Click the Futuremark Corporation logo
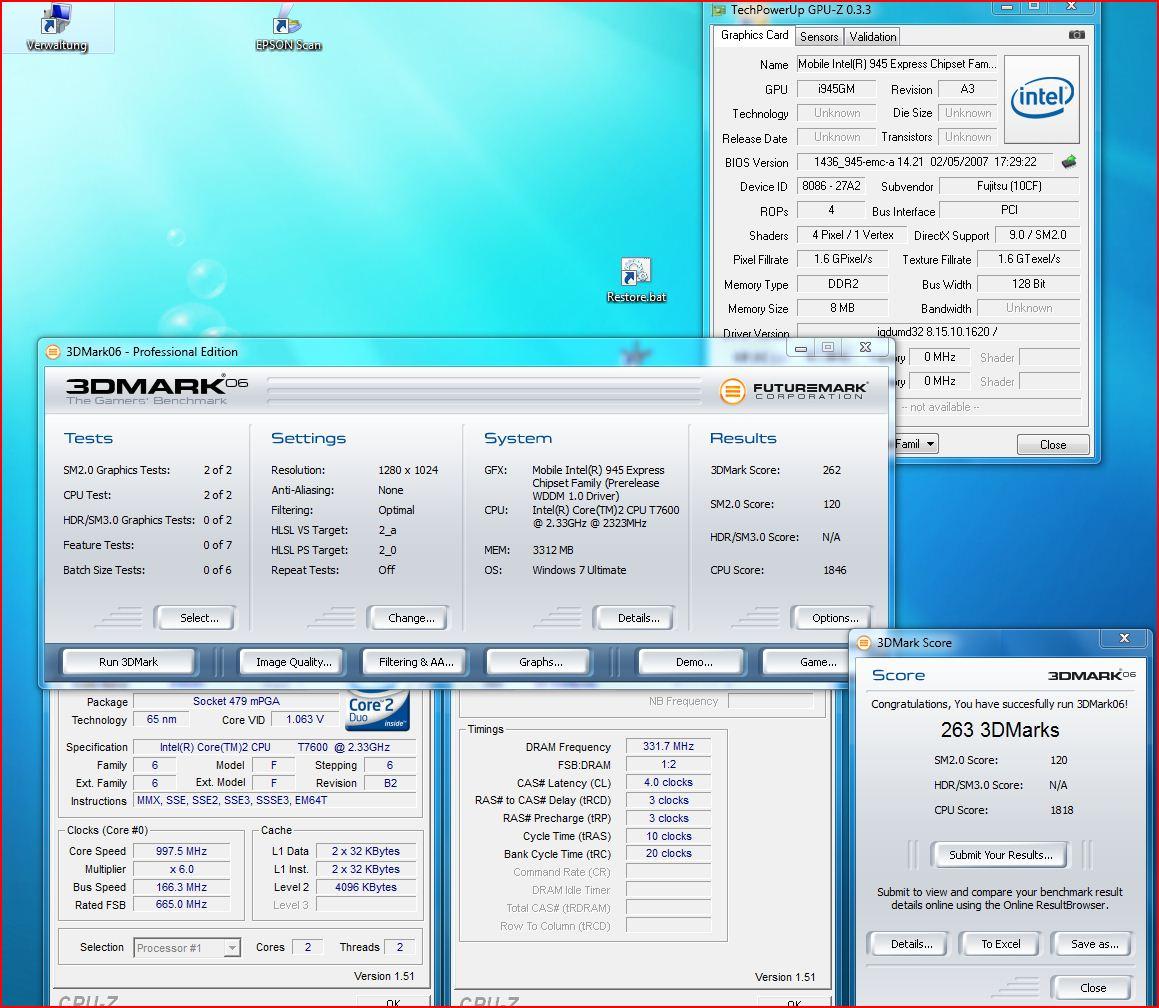 click(x=793, y=390)
